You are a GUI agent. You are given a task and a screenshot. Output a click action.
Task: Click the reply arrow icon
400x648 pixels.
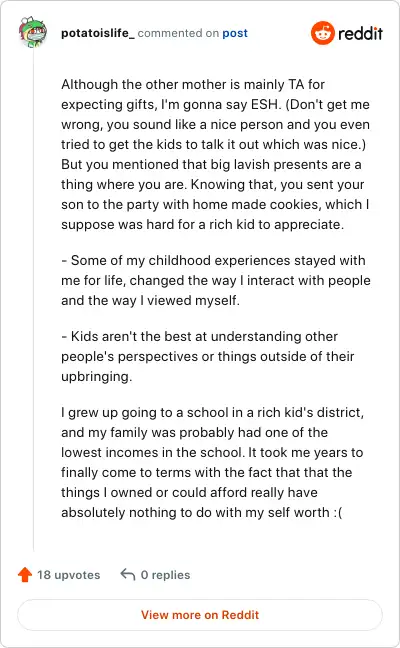pos(128,574)
